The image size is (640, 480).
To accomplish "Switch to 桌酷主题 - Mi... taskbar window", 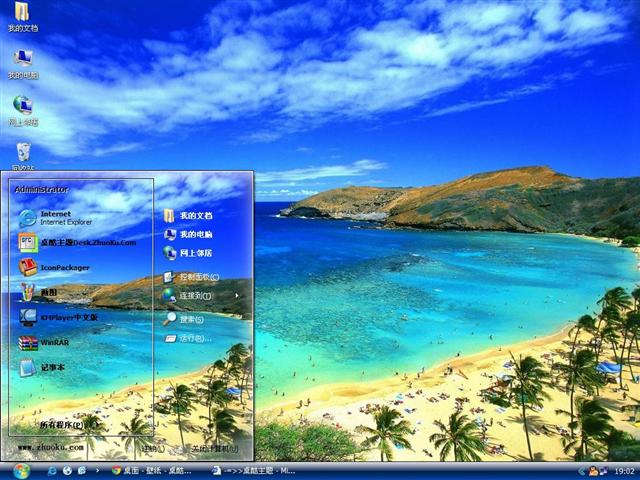I will pyautogui.click(x=254, y=471).
